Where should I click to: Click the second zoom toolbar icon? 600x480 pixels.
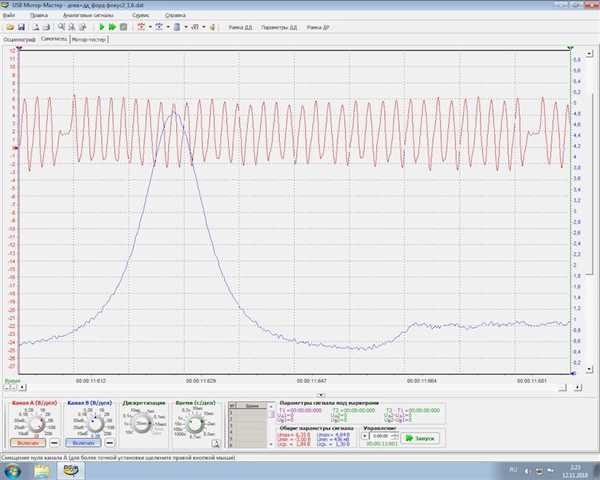(x=72, y=27)
